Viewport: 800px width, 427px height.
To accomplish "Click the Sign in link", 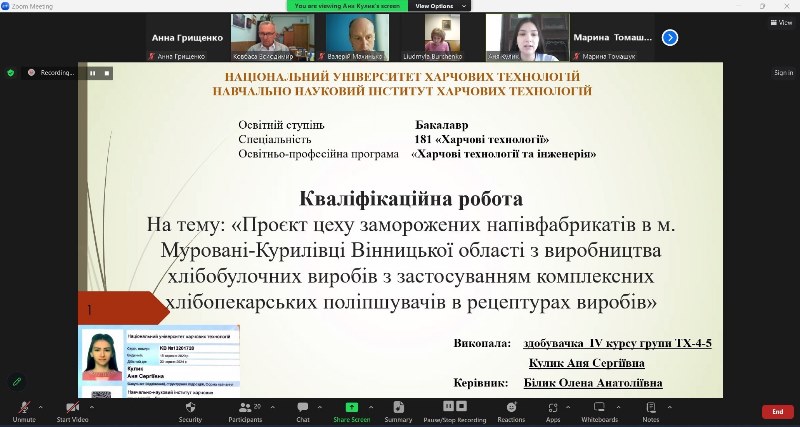I will click(783, 72).
